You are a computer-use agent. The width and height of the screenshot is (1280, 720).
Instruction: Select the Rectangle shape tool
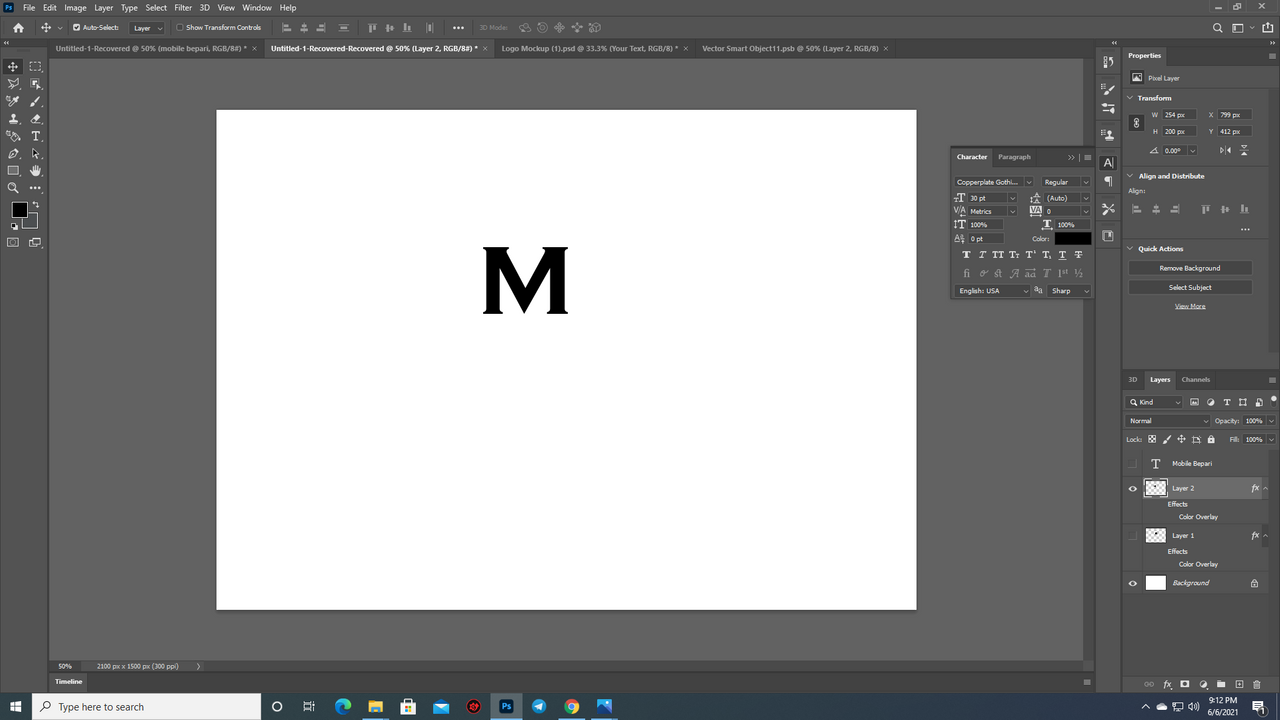pos(13,171)
